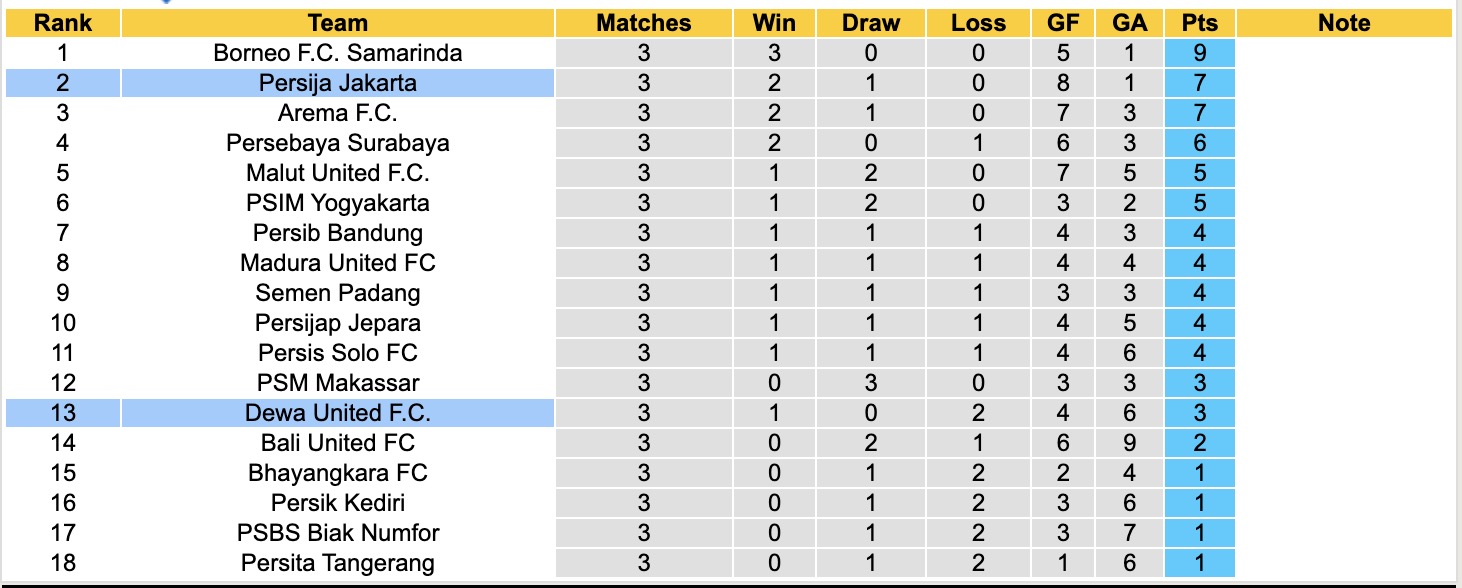Image resolution: width=1462 pixels, height=588 pixels.
Task: Click the Team column header
Action: click(338, 23)
